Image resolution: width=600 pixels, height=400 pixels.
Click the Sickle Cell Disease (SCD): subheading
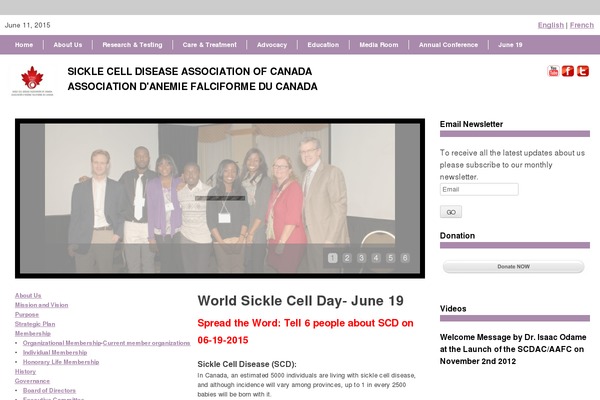247,364
